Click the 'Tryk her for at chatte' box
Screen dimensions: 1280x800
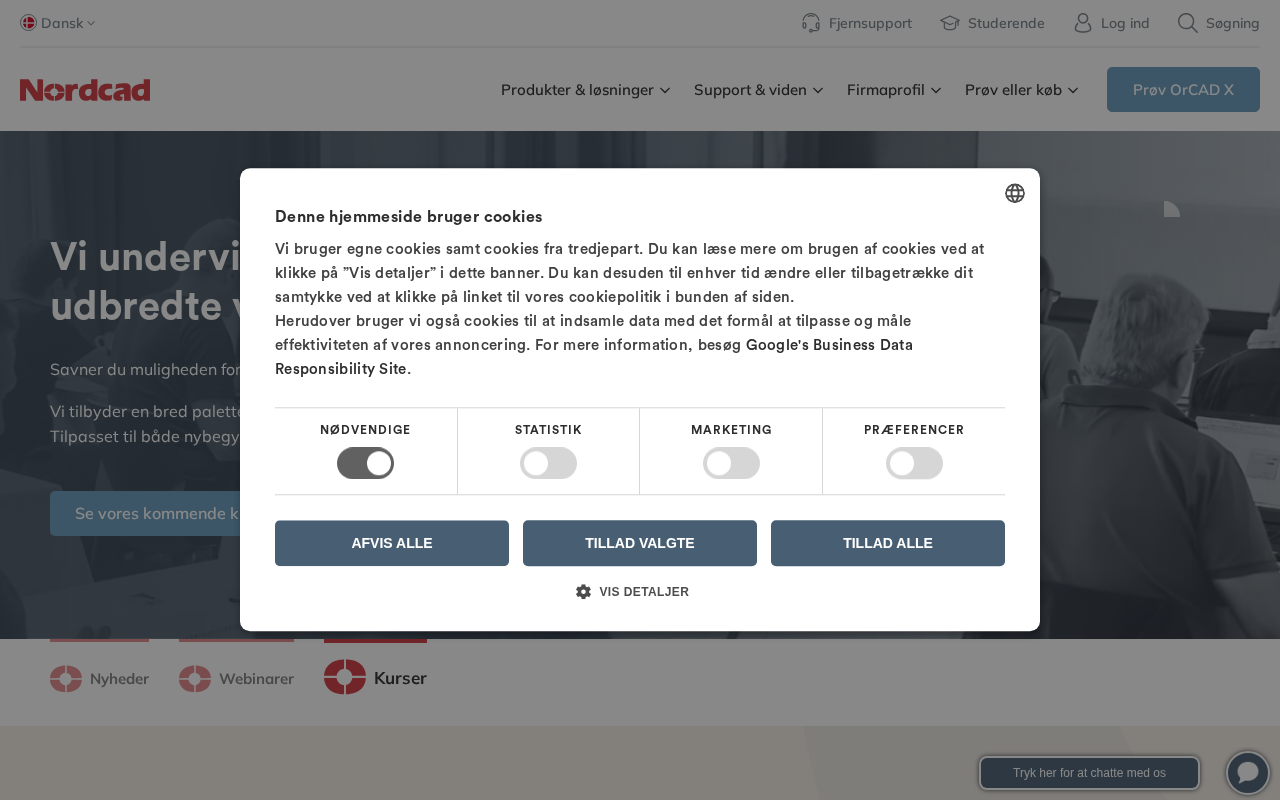(1089, 773)
